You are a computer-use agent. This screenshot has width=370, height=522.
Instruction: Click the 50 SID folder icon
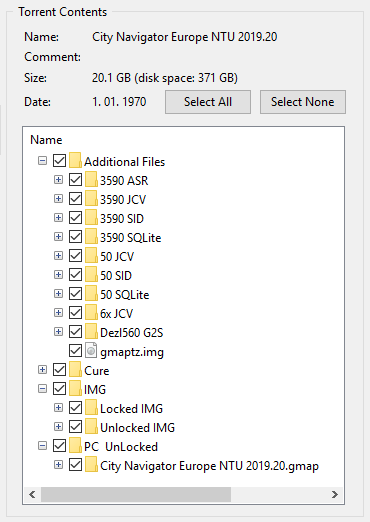coord(91,274)
